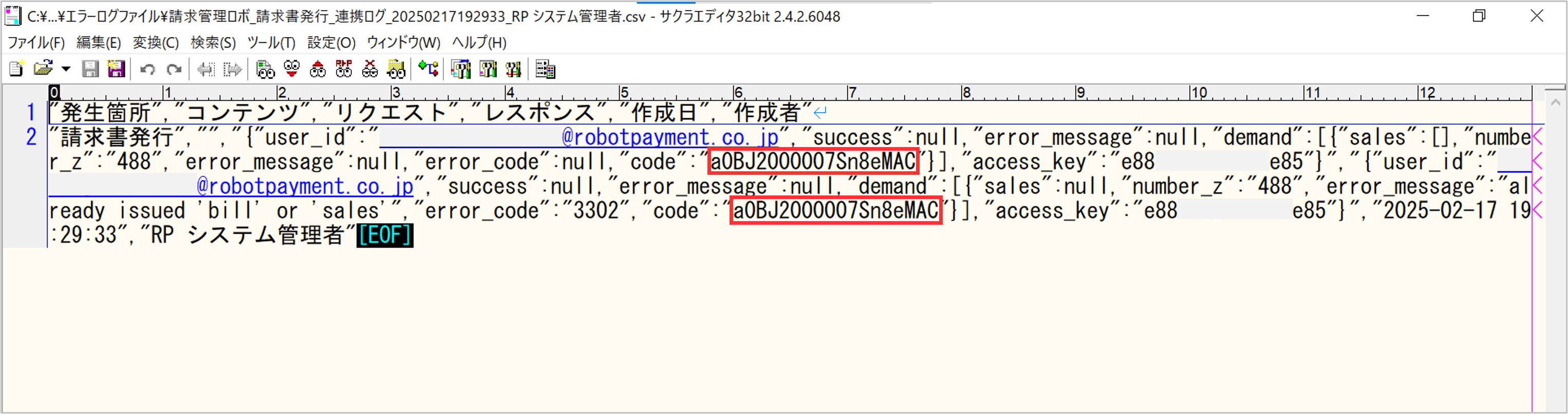
Task: Click the Save As purple floppy icon
Action: (x=116, y=69)
